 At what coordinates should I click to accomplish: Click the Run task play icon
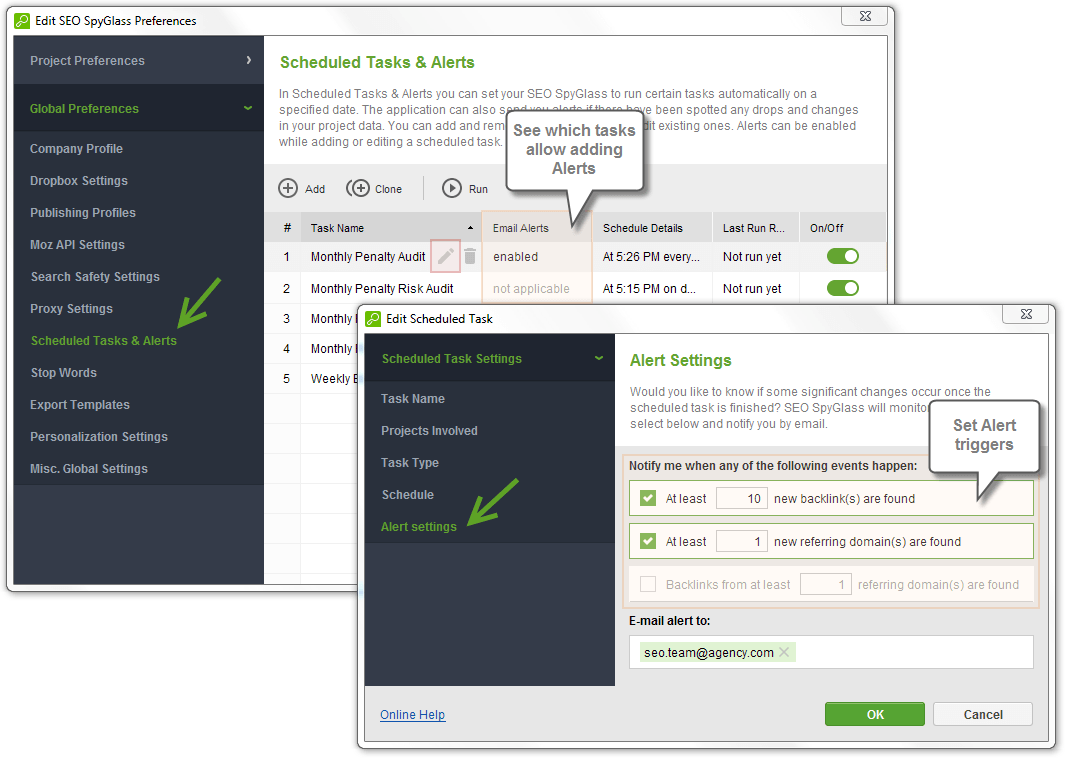(x=452, y=188)
